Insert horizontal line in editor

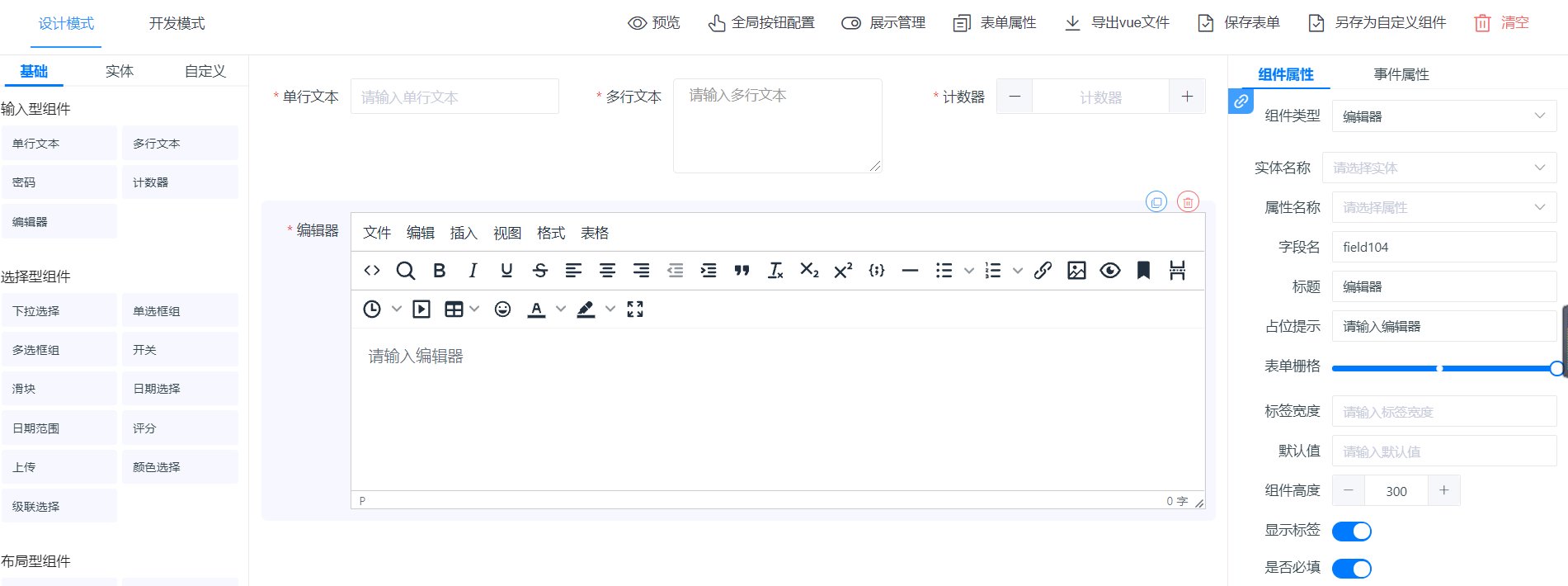[910, 271]
